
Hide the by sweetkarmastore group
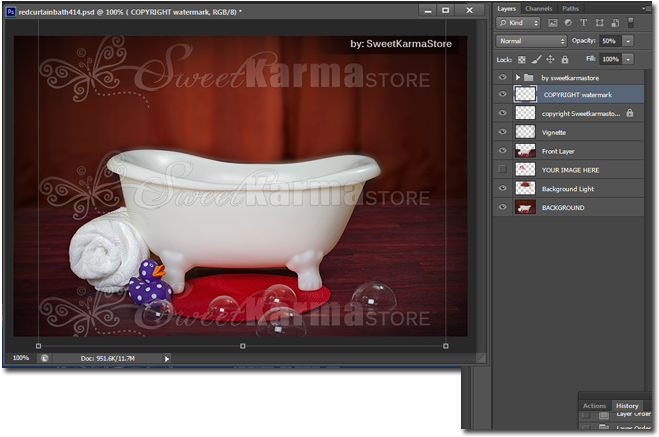tap(502, 77)
